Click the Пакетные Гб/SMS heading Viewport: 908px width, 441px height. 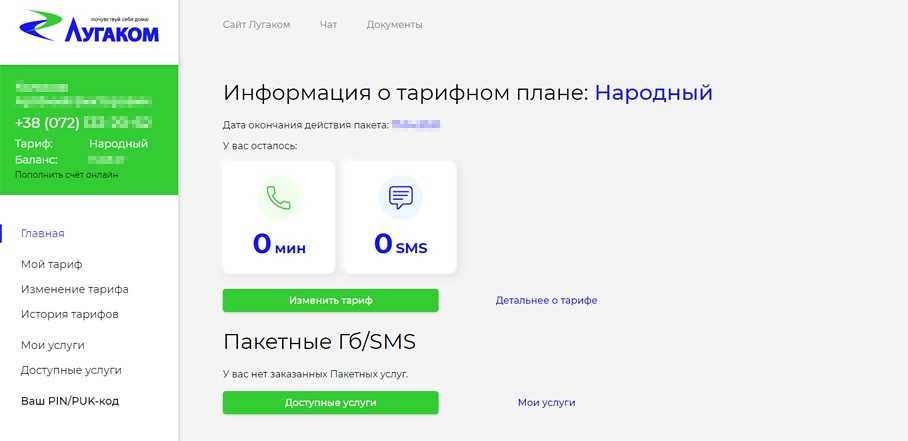coord(319,342)
